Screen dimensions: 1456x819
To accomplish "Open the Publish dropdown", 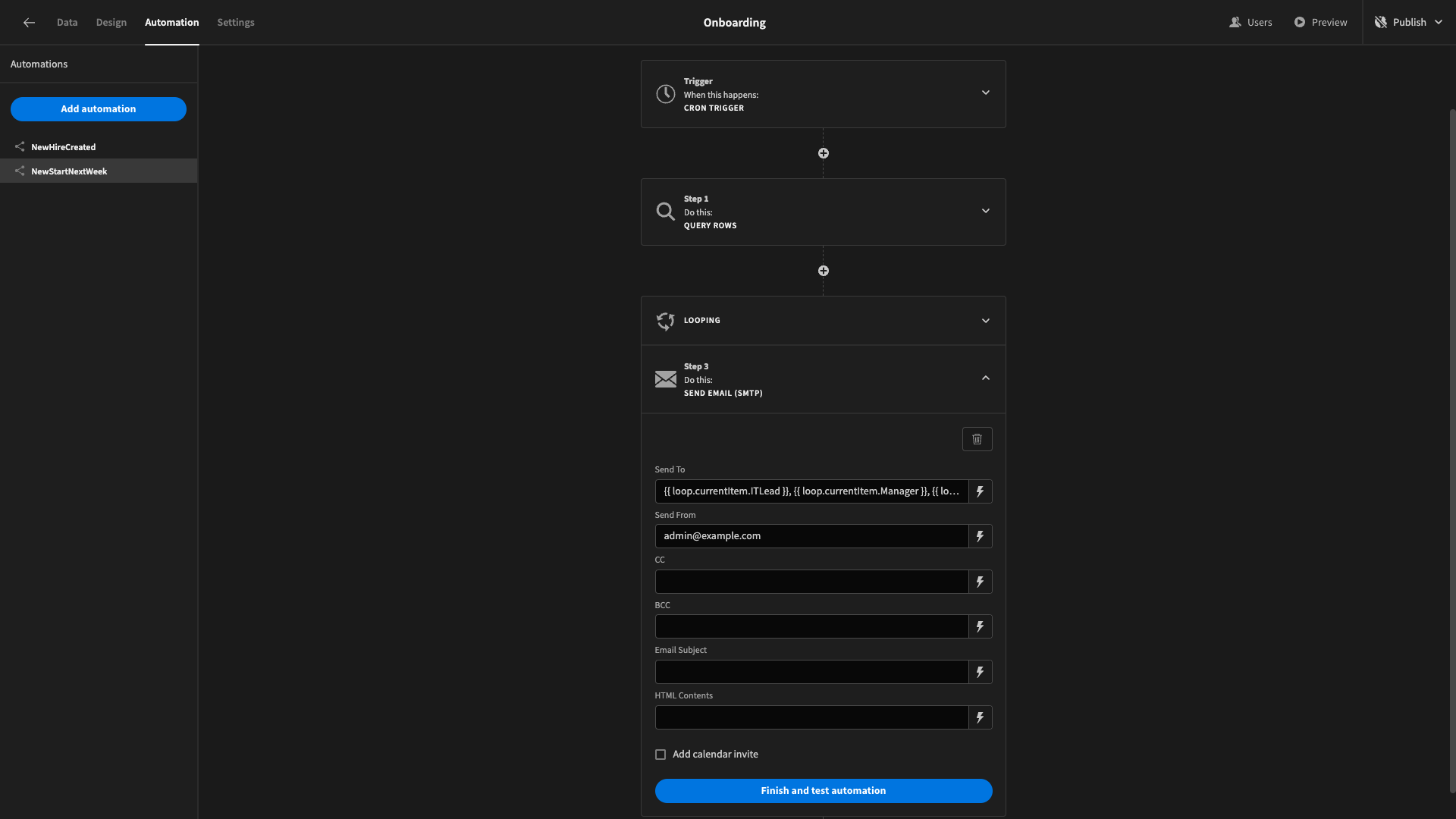I will click(x=1440, y=22).
